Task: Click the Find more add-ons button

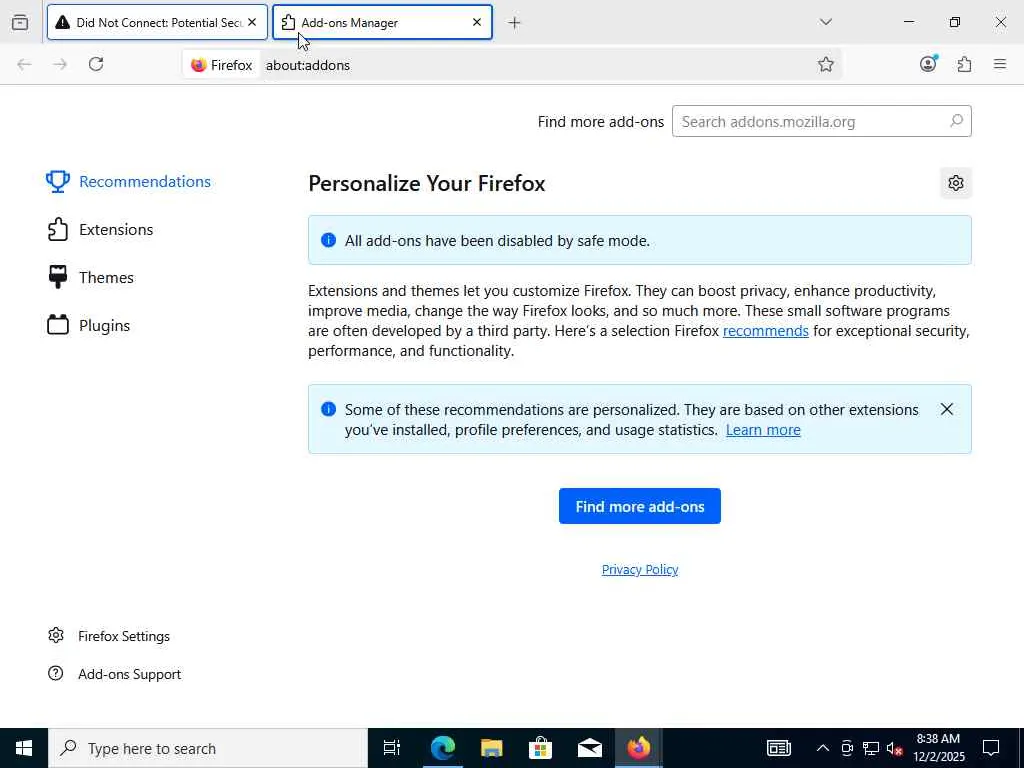Action: 639,506
